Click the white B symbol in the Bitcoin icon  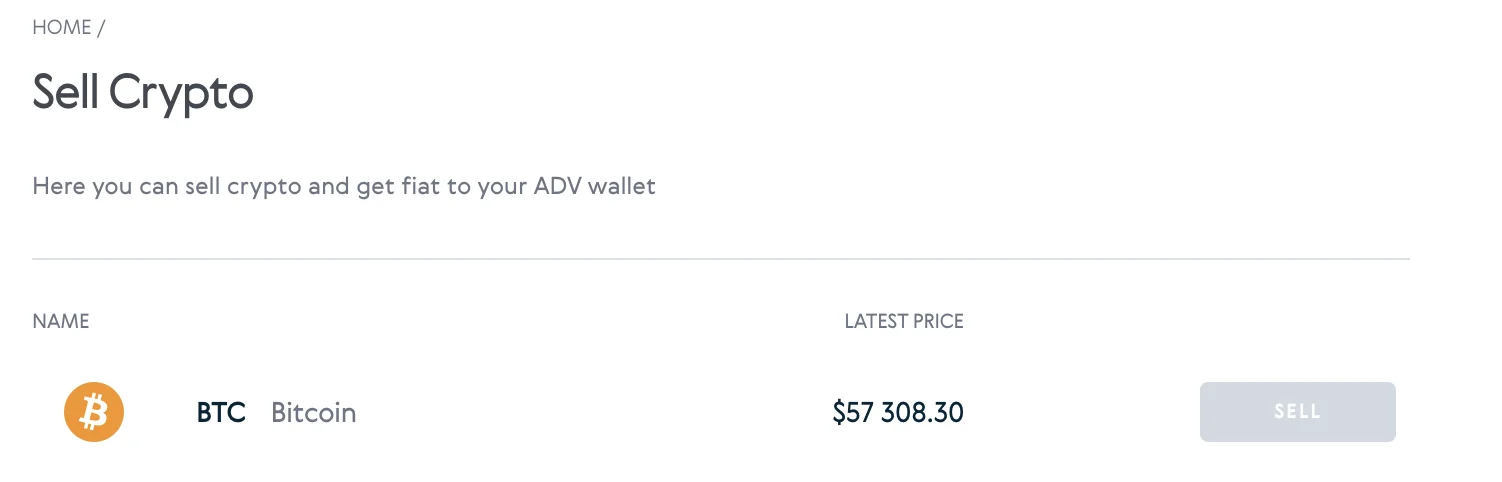[x=94, y=412]
